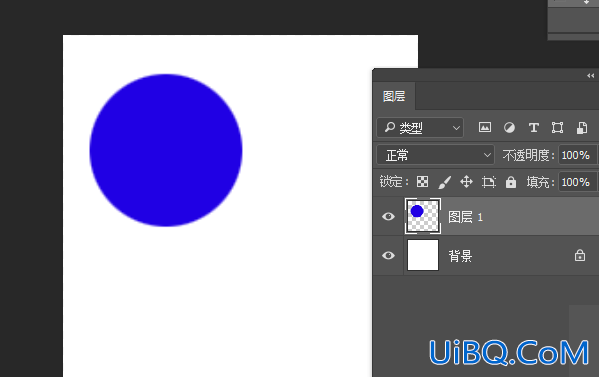Filter for adjustment layers icon
599x377 pixels.
point(509,128)
